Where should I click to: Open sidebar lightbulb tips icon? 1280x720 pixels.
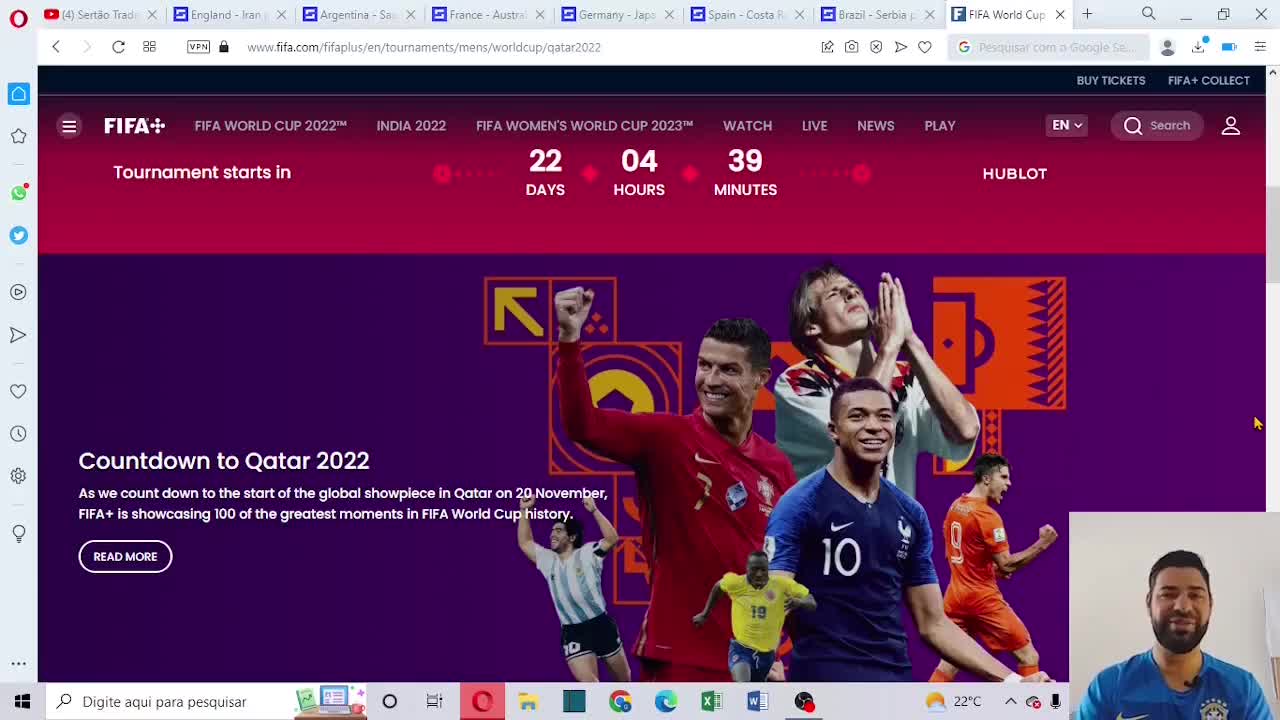[18, 534]
